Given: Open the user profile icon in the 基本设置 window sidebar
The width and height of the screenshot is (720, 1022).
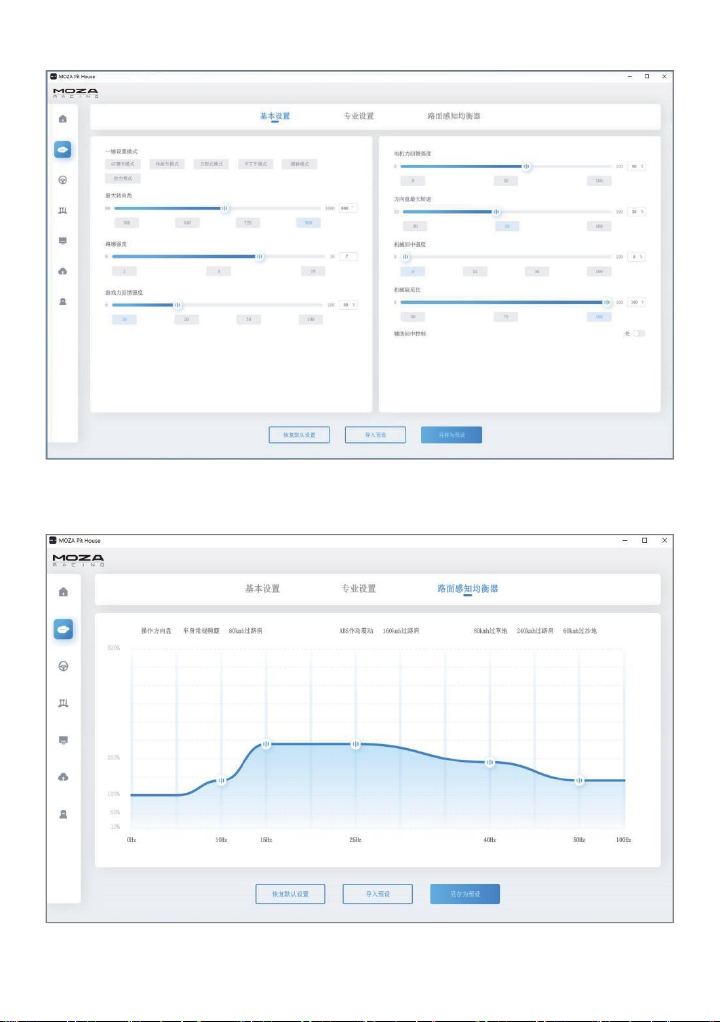Looking at the screenshot, I should [63, 302].
